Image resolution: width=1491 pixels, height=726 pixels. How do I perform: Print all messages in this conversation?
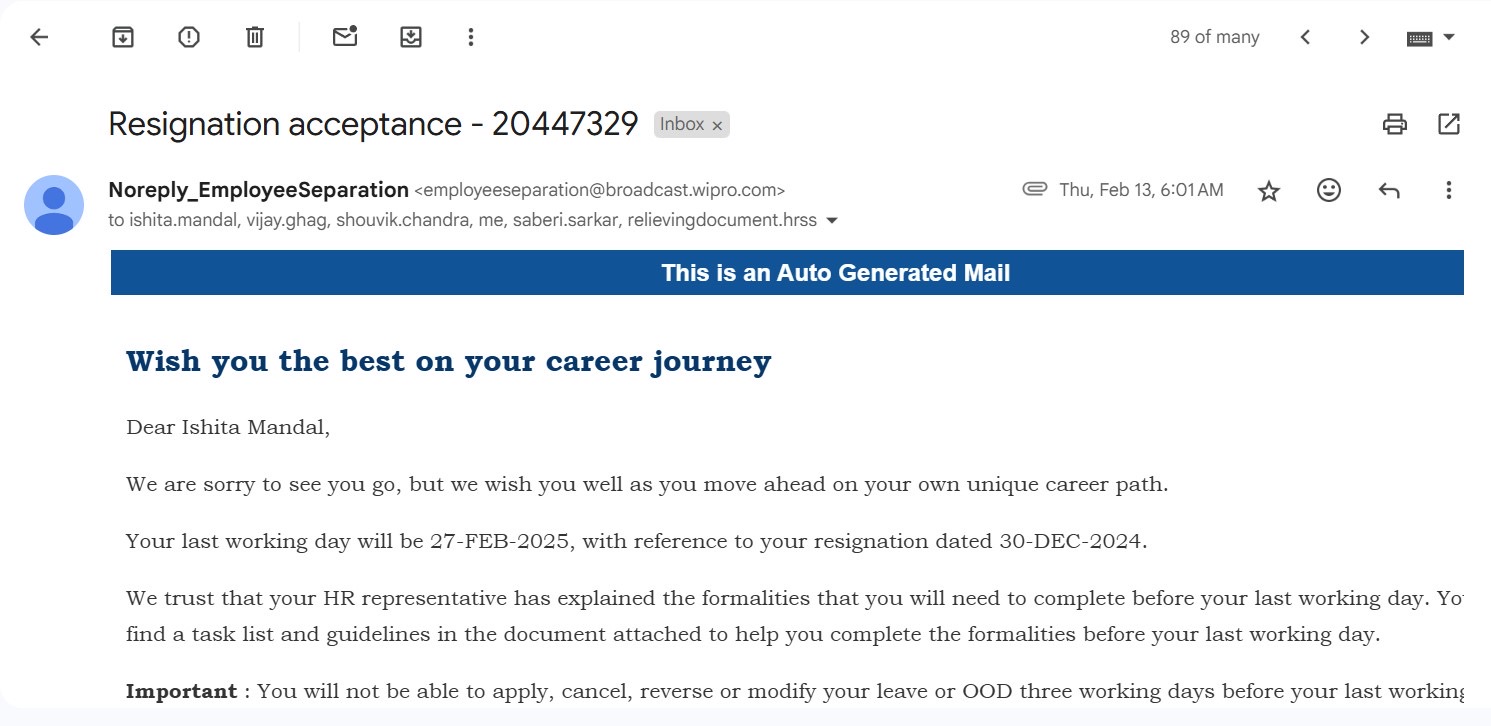pos(1395,124)
